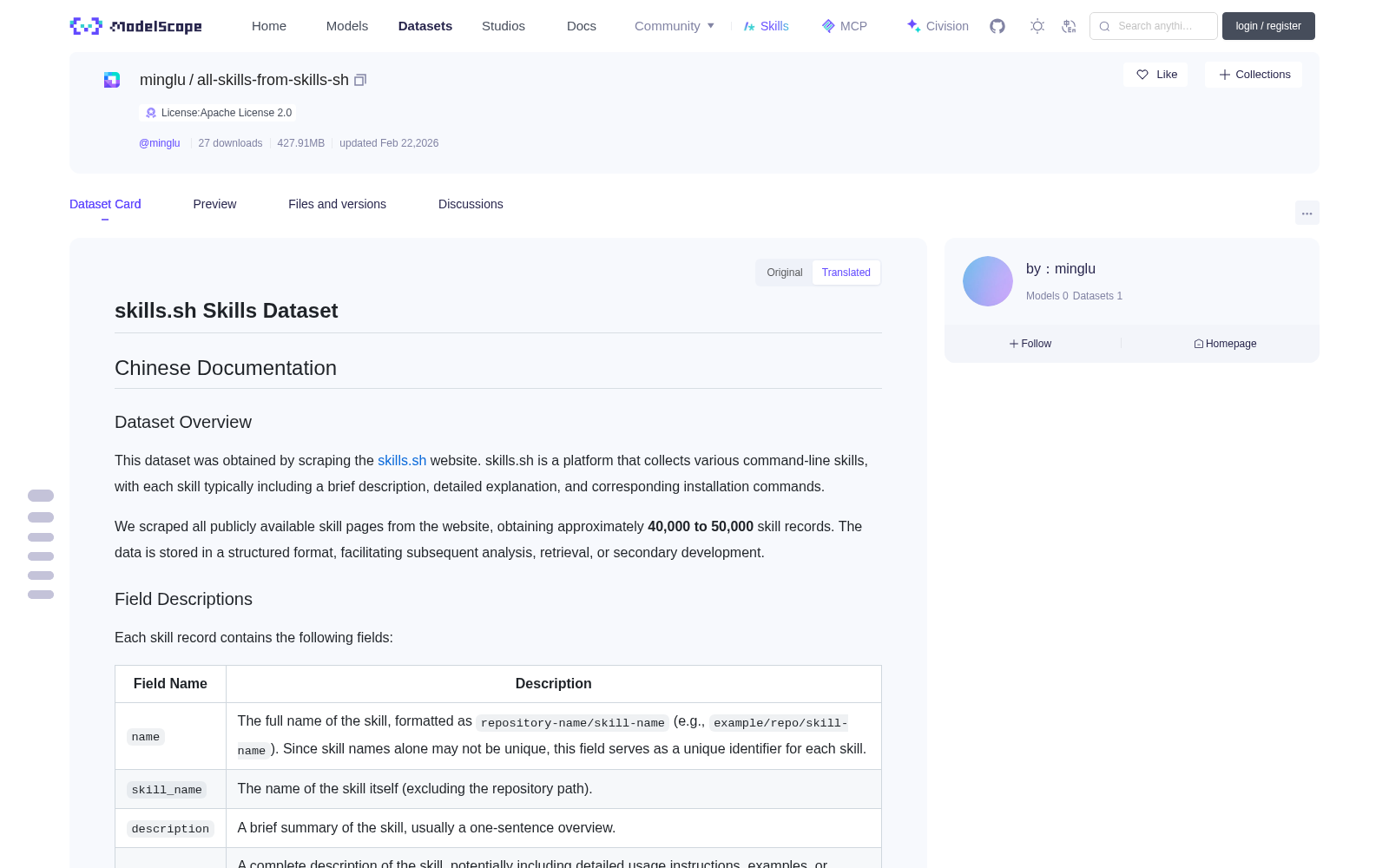Click the 'Chinese Documentation' heading
The image size is (1389, 868).
(226, 368)
